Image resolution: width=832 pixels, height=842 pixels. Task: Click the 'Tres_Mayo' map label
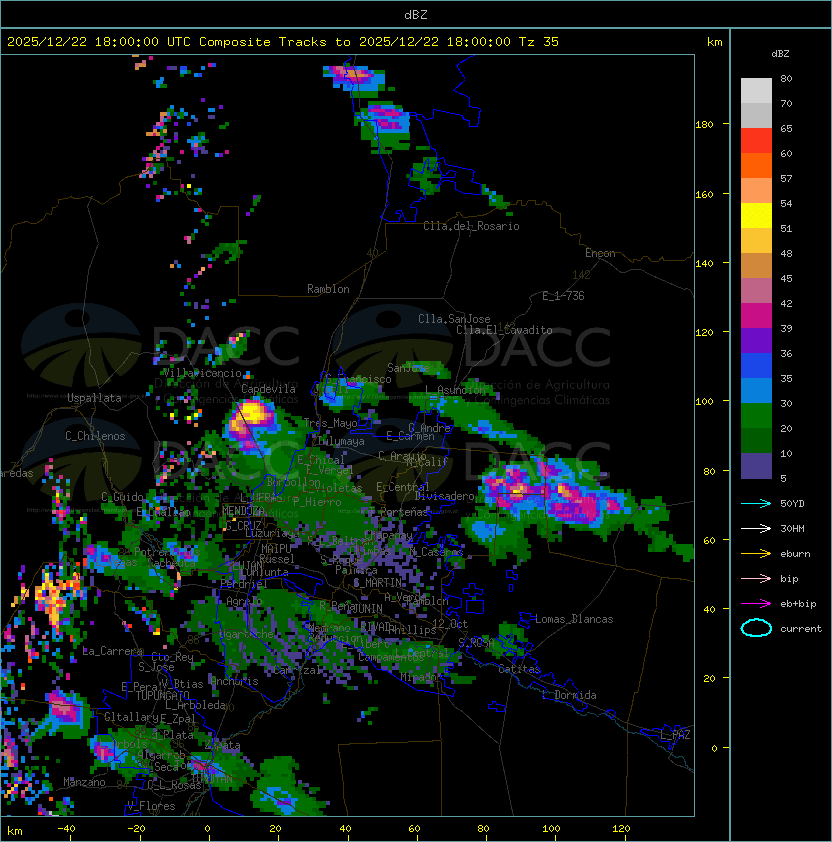click(x=330, y=423)
